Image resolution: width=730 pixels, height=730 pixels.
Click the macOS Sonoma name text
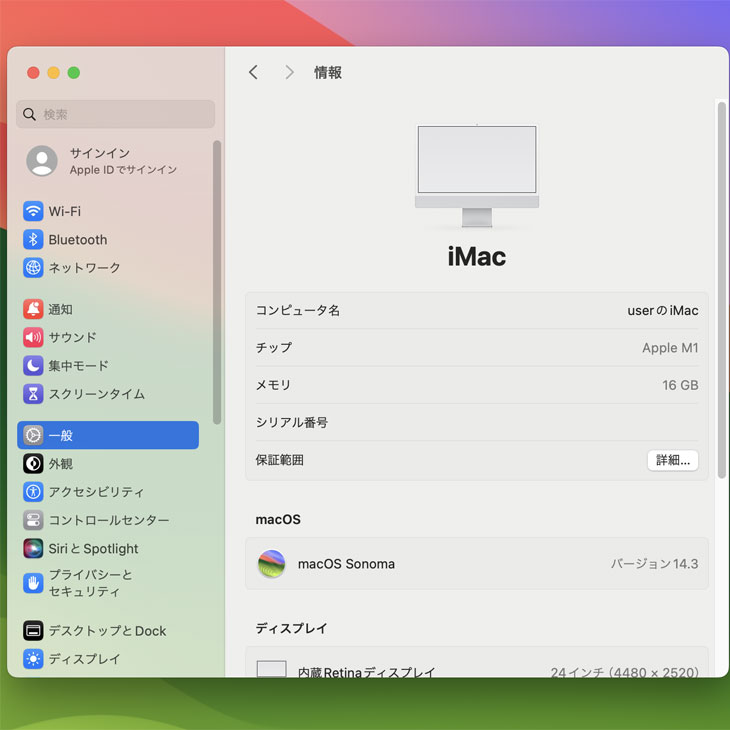point(346,564)
